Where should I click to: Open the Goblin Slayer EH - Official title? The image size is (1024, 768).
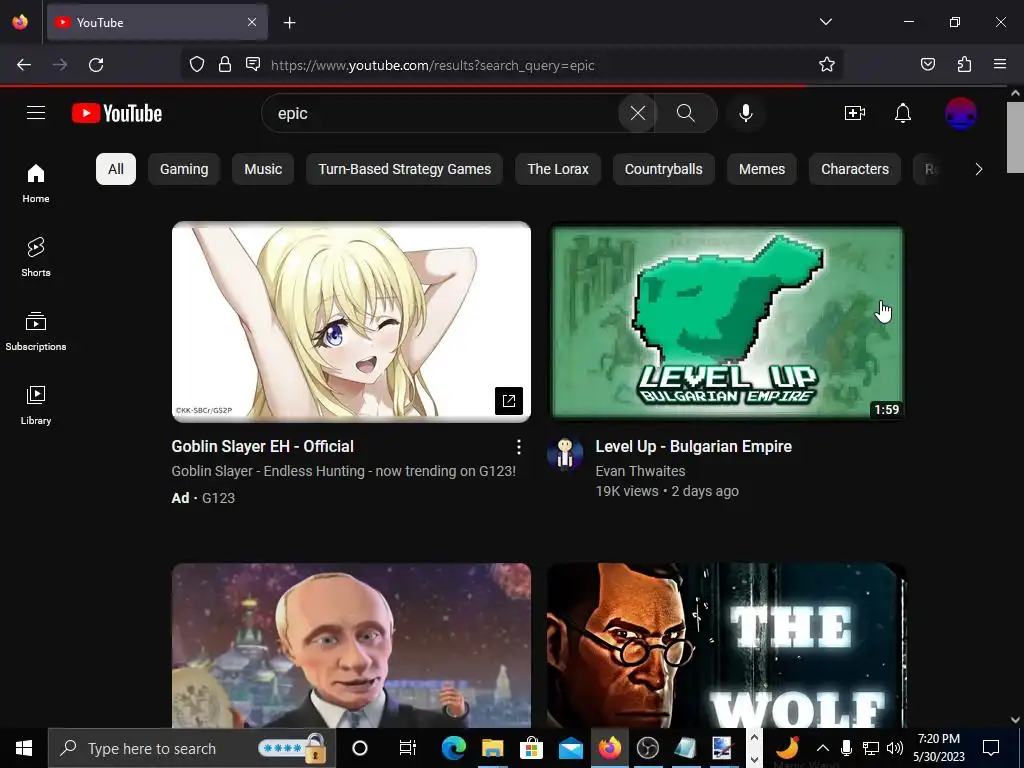click(x=263, y=446)
